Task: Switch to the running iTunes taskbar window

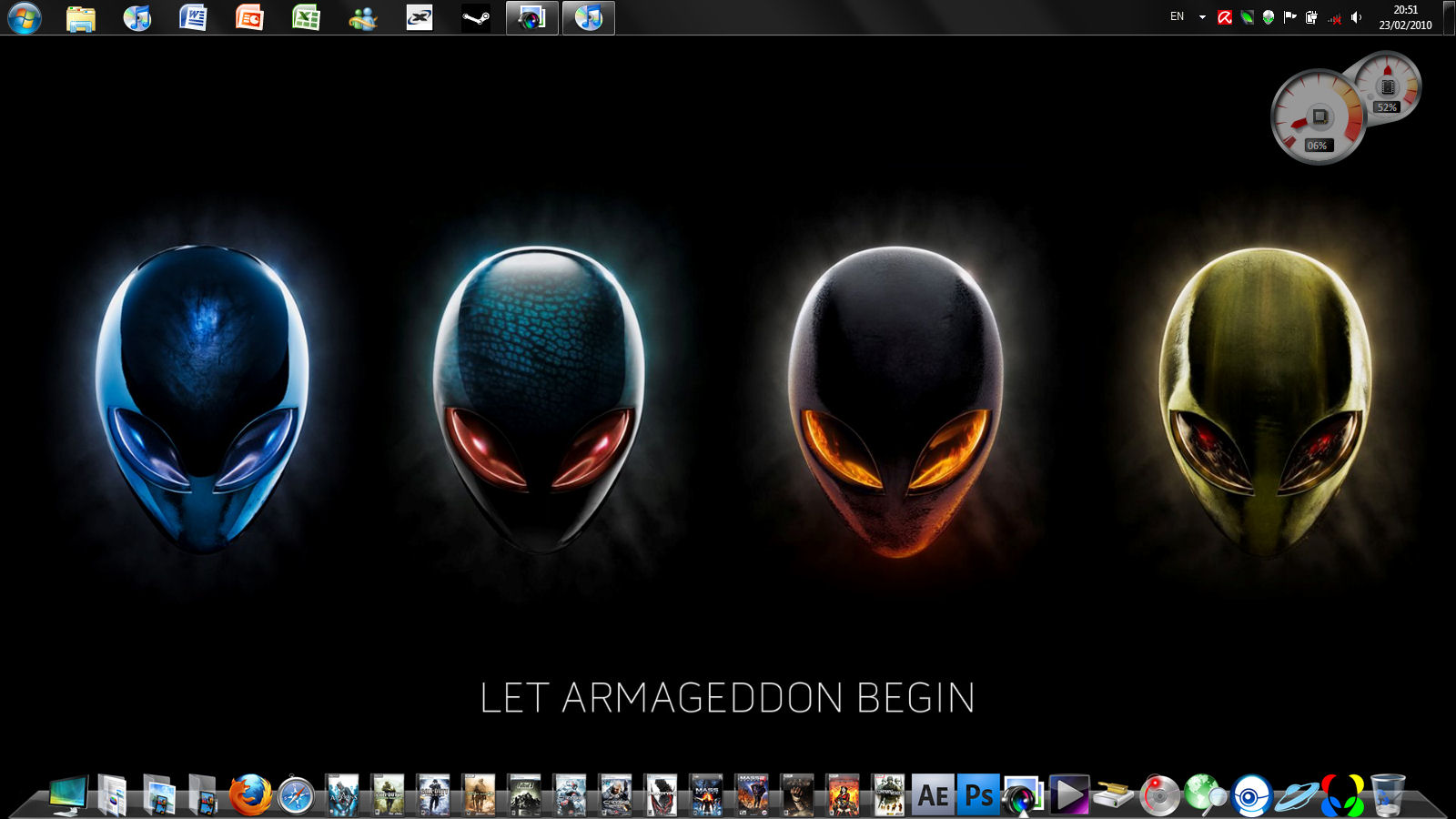Action: [589, 17]
